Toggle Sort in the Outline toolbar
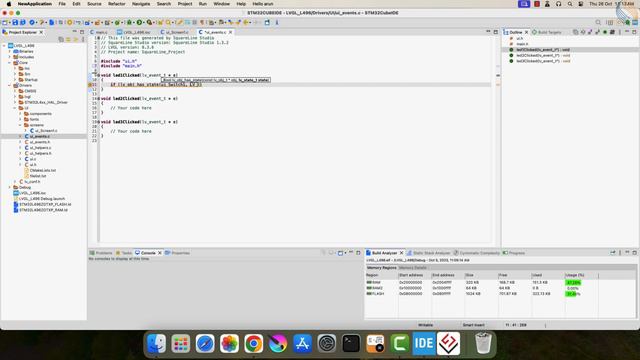640x360 pixels. pos(583,32)
